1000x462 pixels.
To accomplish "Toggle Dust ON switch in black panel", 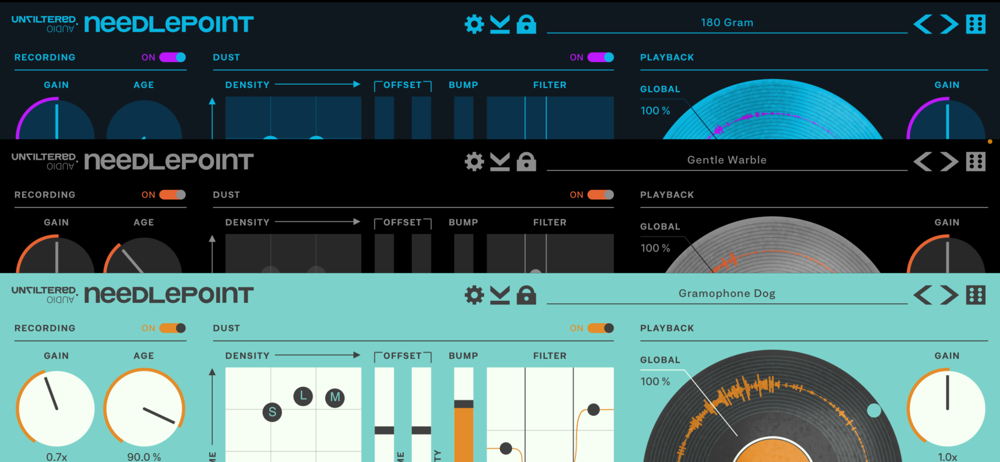I will pyautogui.click(x=600, y=195).
